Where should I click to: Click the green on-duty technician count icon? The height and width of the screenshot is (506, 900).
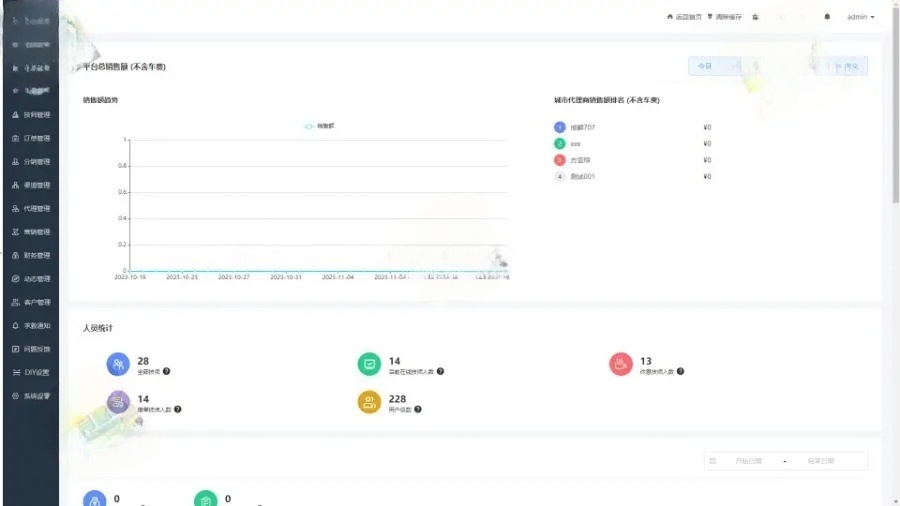coord(369,364)
